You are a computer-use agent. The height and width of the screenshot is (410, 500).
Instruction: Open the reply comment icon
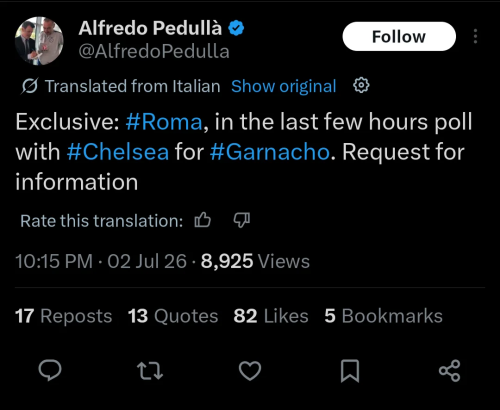pyautogui.click(x=50, y=370)
